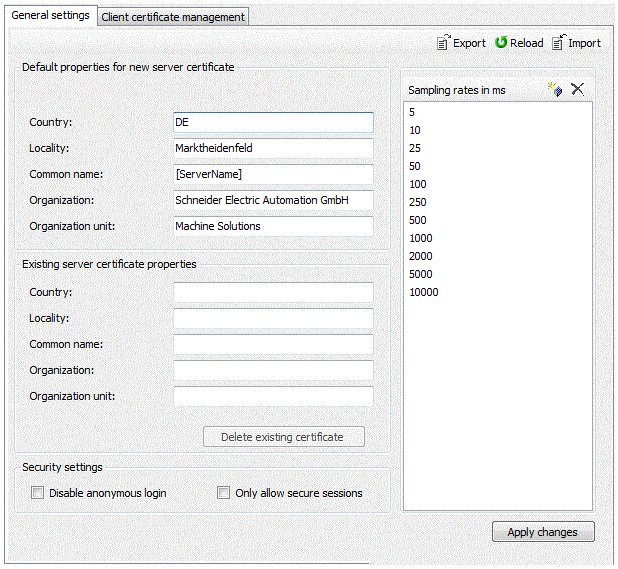Open the General settings tab
The width and height of the screenshot is (618, 569).
pos(50,16)
